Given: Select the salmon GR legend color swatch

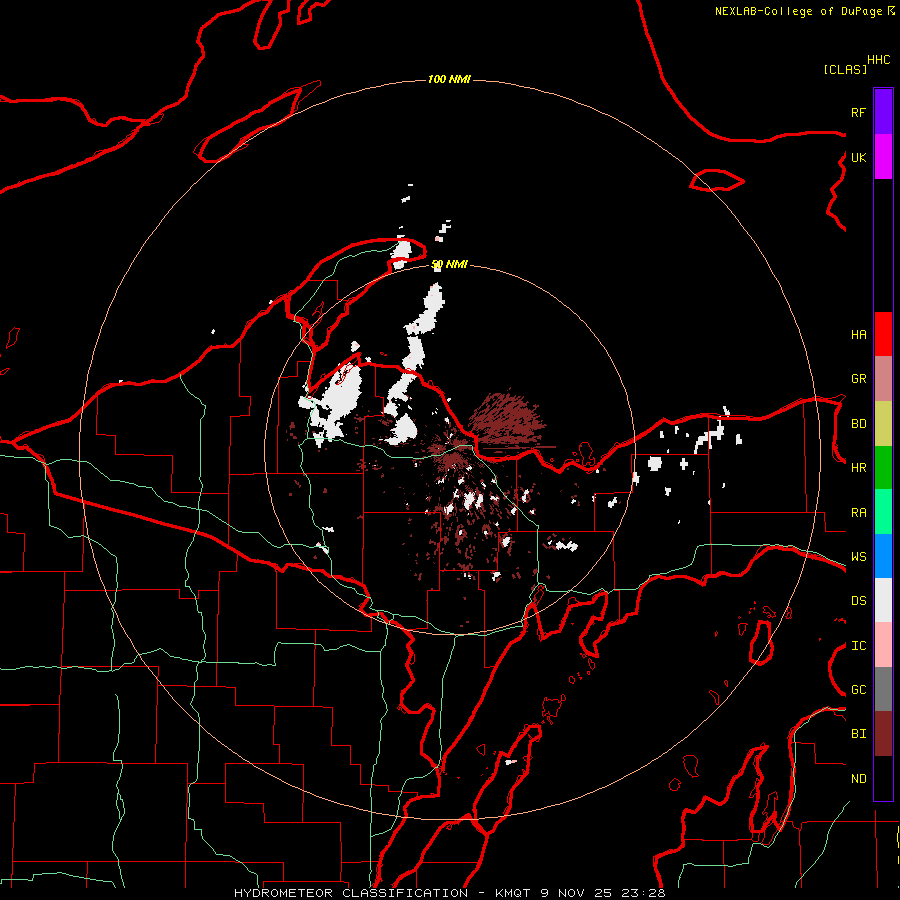Looking at the screenshot, I should pyautogui.click(x=883, y=379).
